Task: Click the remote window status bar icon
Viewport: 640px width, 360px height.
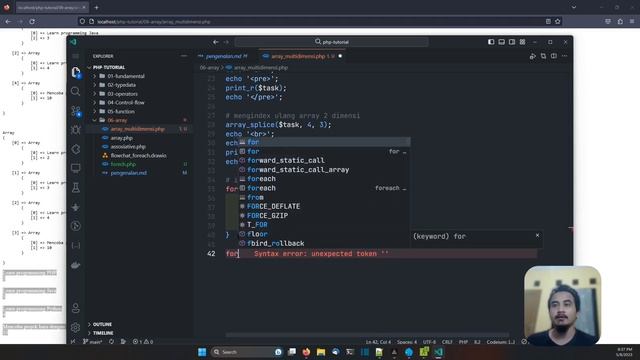Action: point(73,342)
